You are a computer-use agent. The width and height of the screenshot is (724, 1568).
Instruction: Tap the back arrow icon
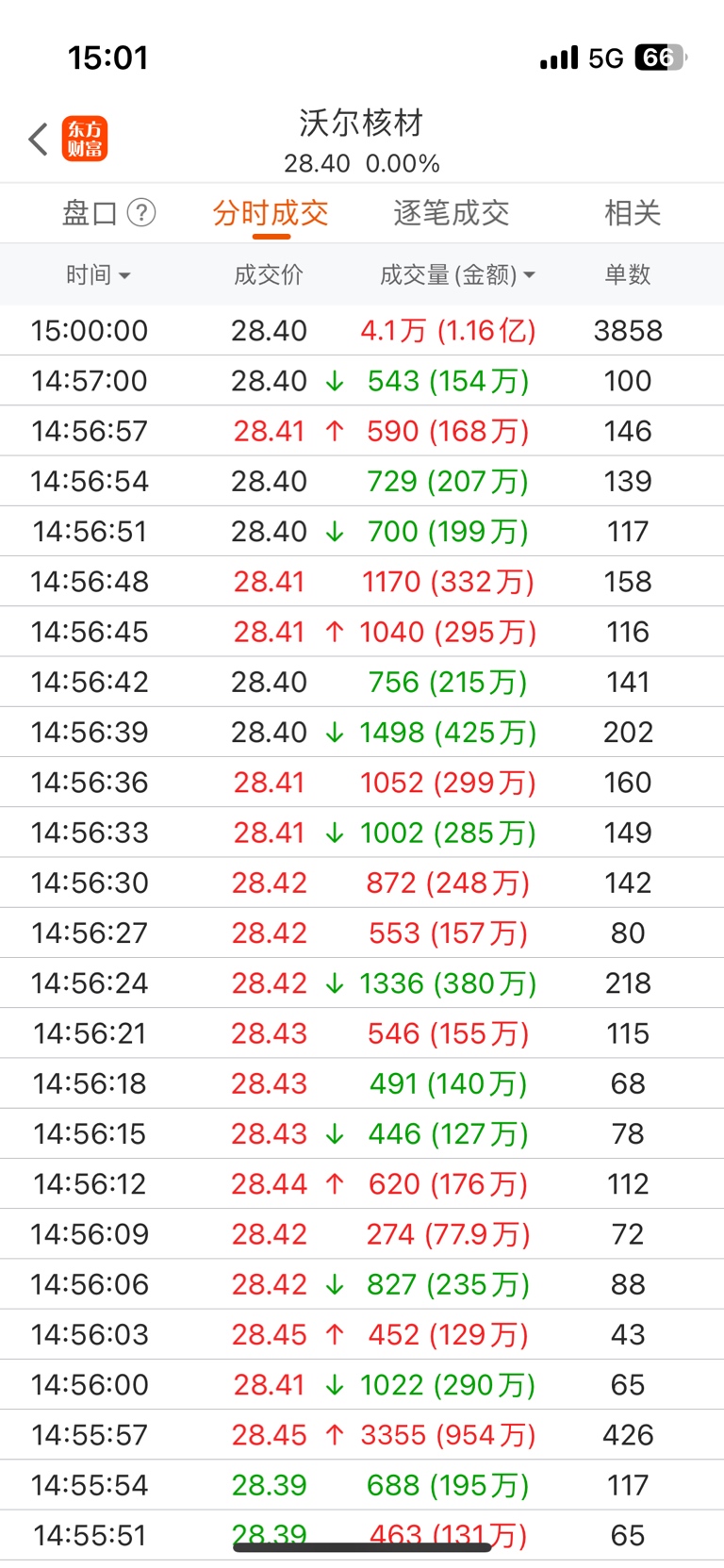point(38,140)
